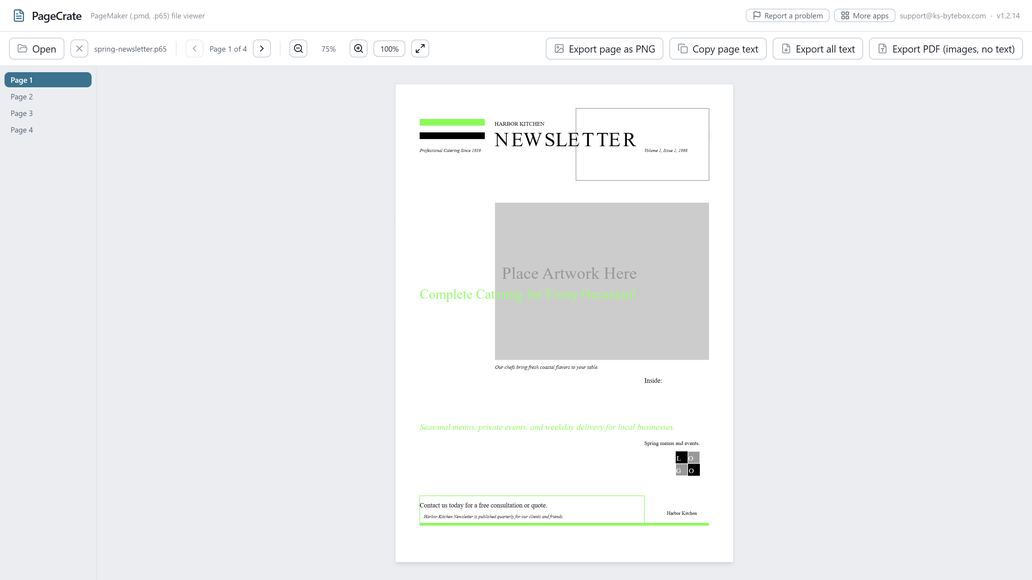Select Page 2 in the sidebar

click(48, 97)
